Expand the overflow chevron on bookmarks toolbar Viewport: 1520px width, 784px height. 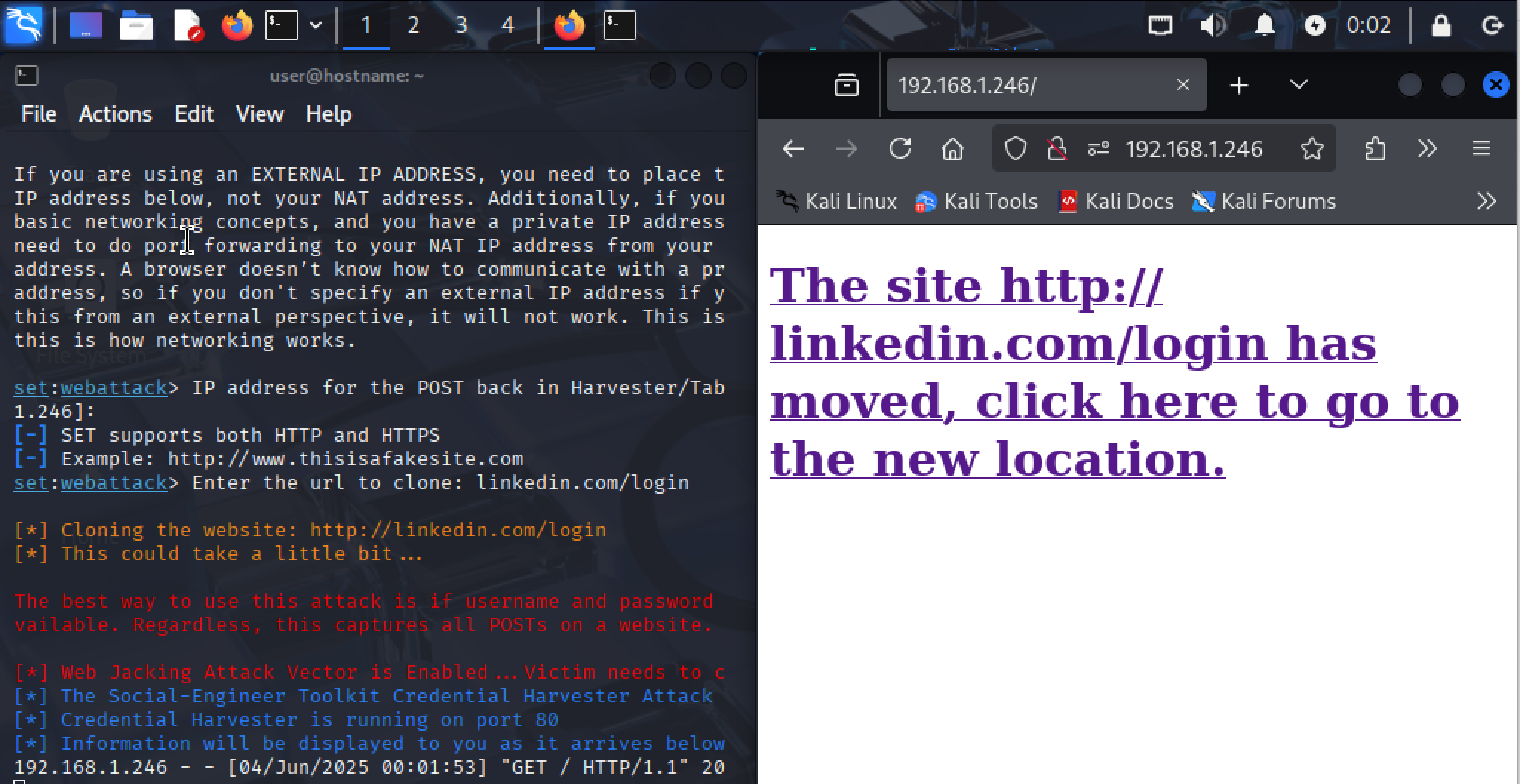coord(1486,201)
